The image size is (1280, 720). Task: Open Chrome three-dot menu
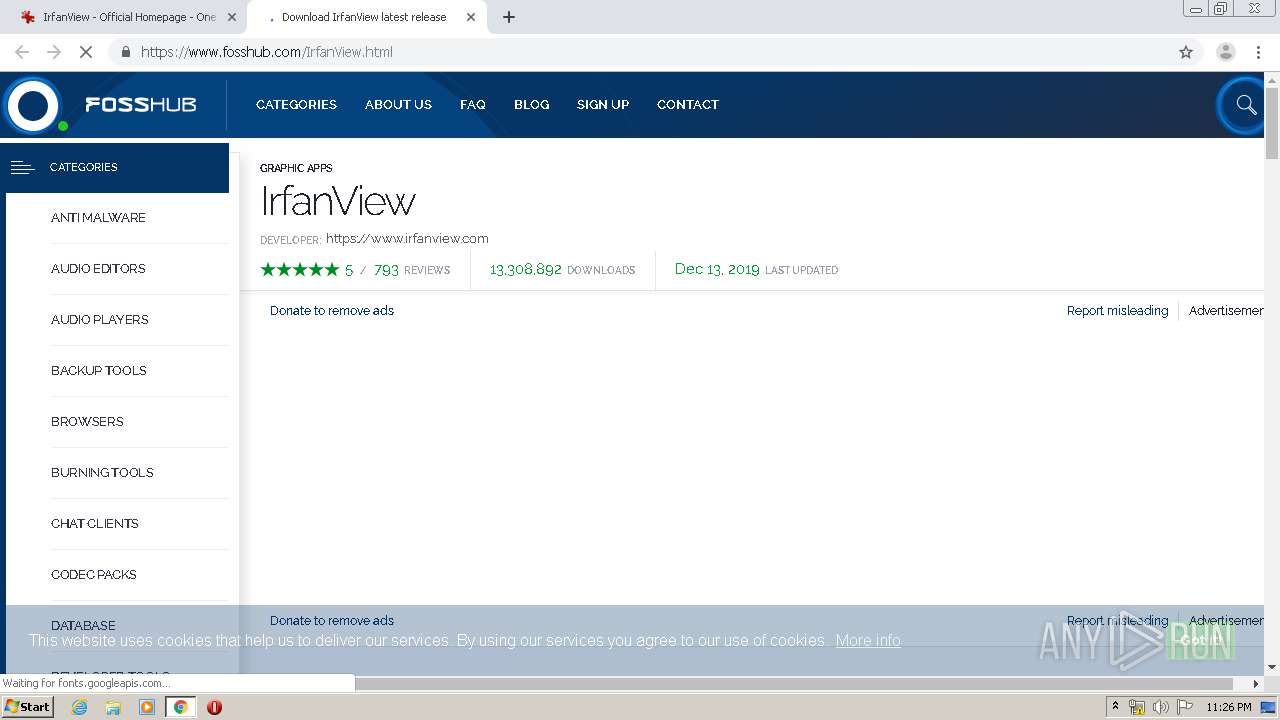coord(1258,52)
